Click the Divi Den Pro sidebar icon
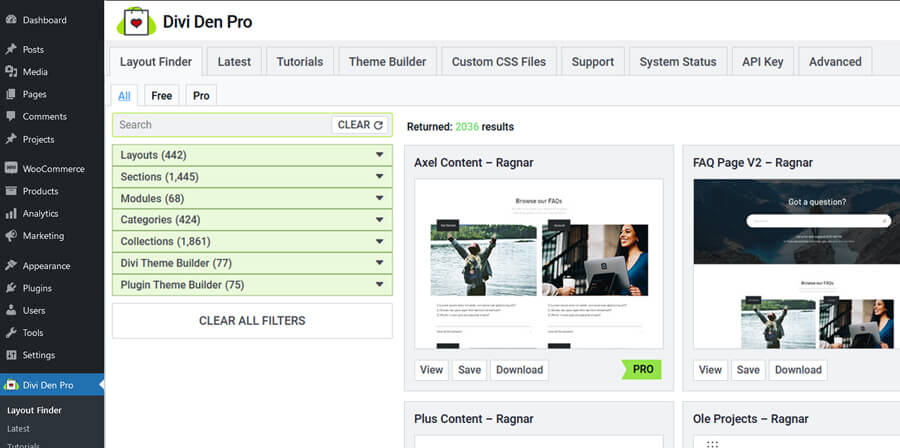900x448 pixels. pyautogui.click(x=11, y=385)
